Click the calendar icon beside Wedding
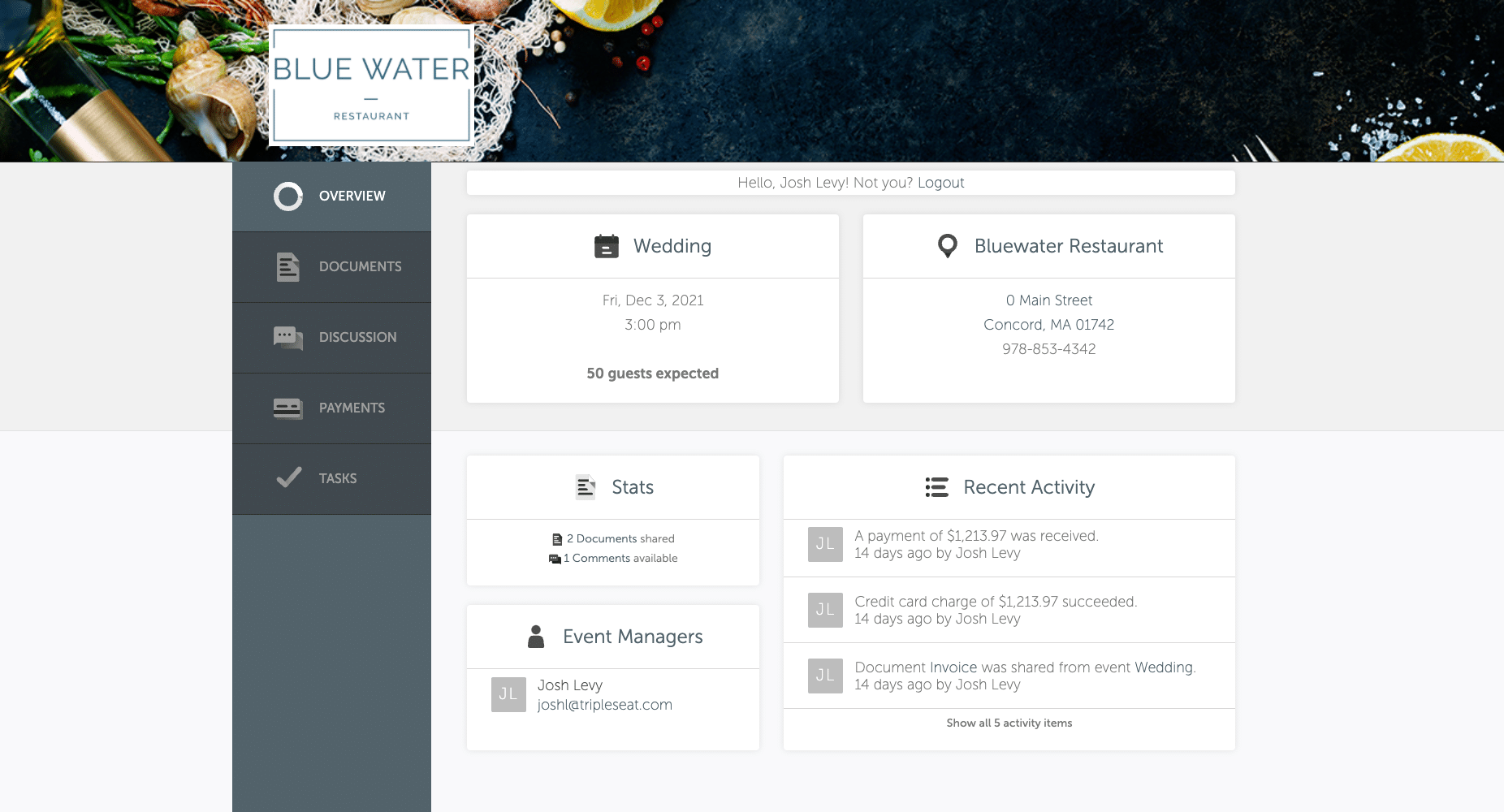This screenshot has width=1504, height=812. [x=606, y=246]
